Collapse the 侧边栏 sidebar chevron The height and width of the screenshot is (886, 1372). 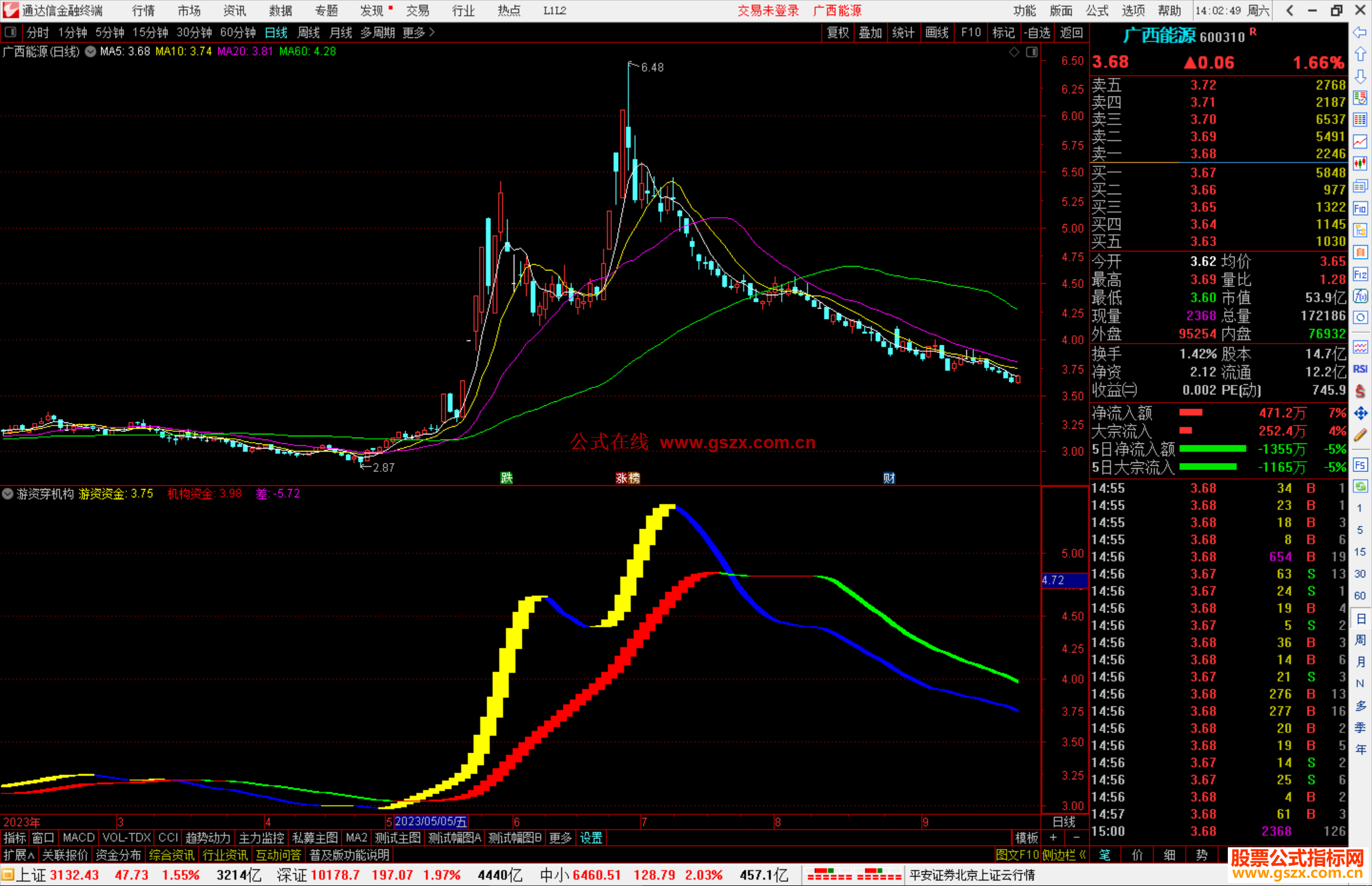1083,855
